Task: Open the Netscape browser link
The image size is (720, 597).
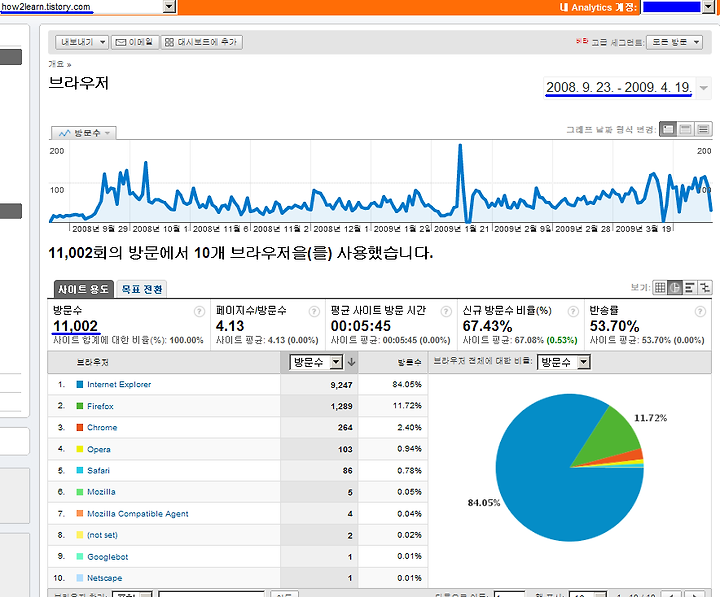Action: [x=104, y=578]
